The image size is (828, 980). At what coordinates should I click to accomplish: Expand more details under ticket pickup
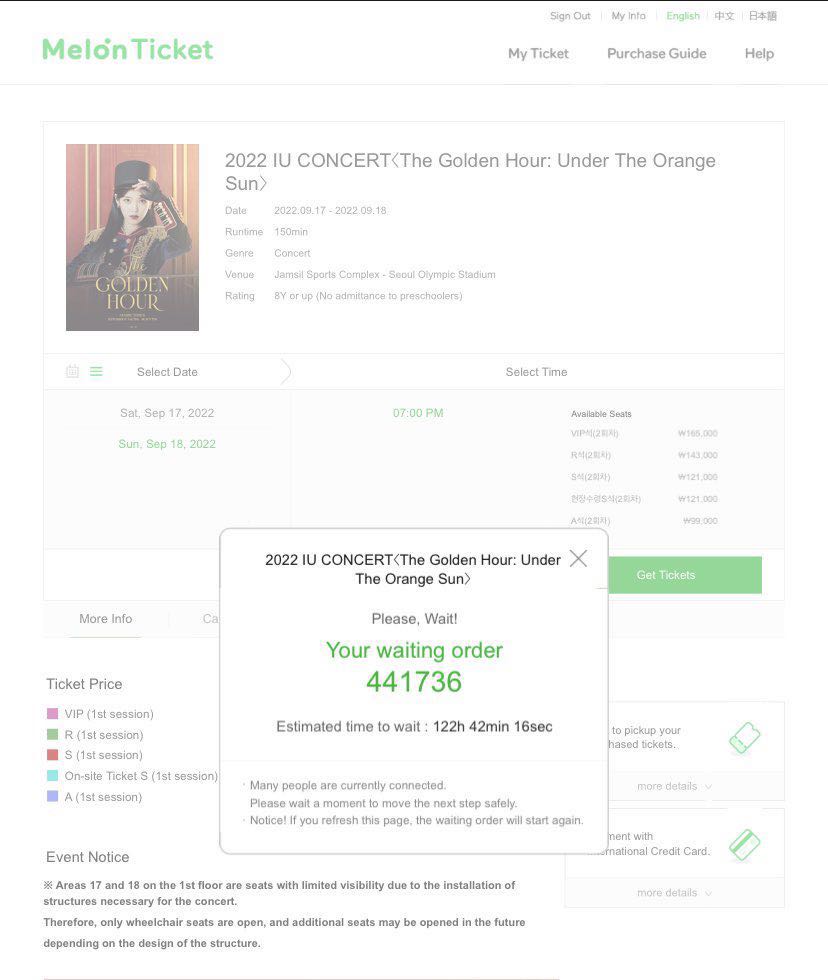click(x=674, y=786)
